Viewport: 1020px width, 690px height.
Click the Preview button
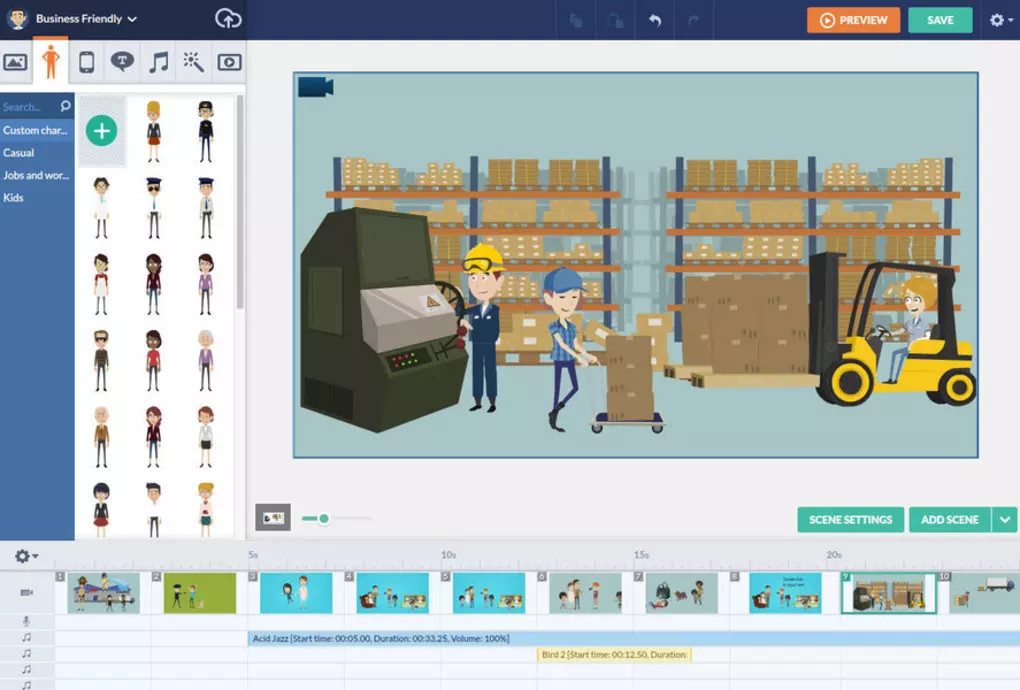click(853, 20)
